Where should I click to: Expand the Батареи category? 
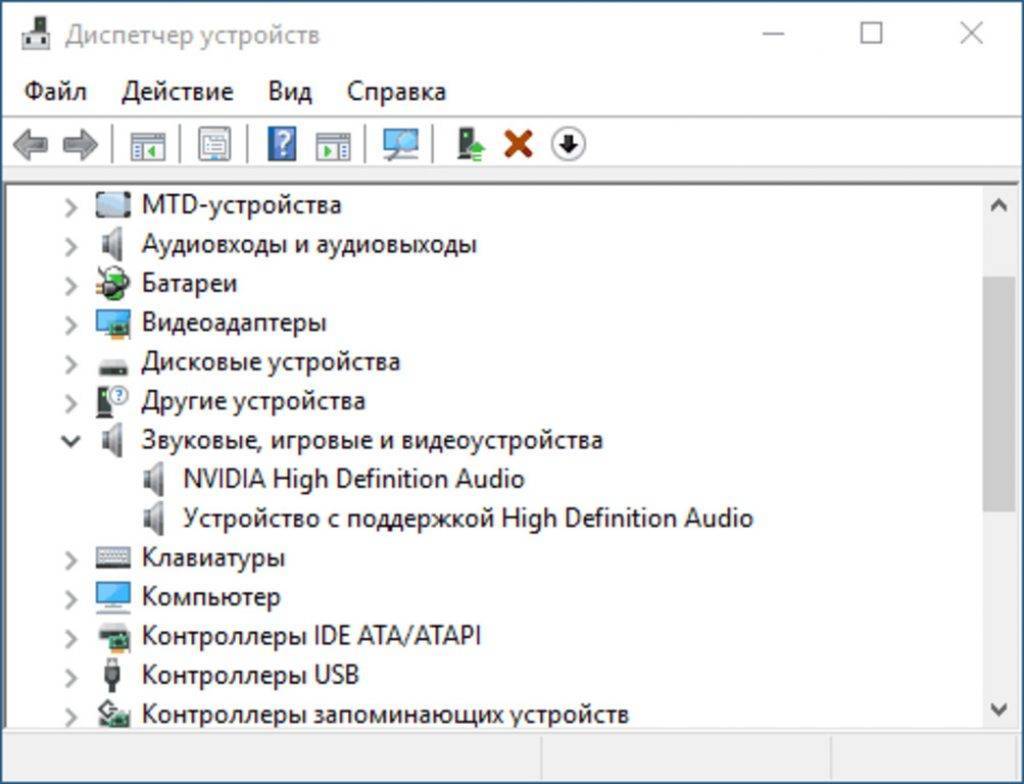(x=71, y=285)
